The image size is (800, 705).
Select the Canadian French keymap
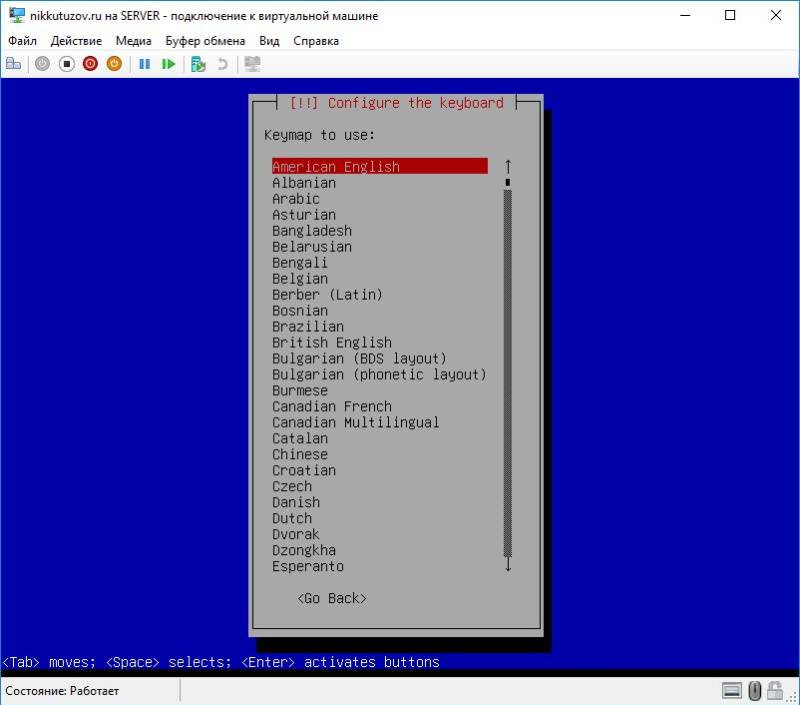click(332, 406)
